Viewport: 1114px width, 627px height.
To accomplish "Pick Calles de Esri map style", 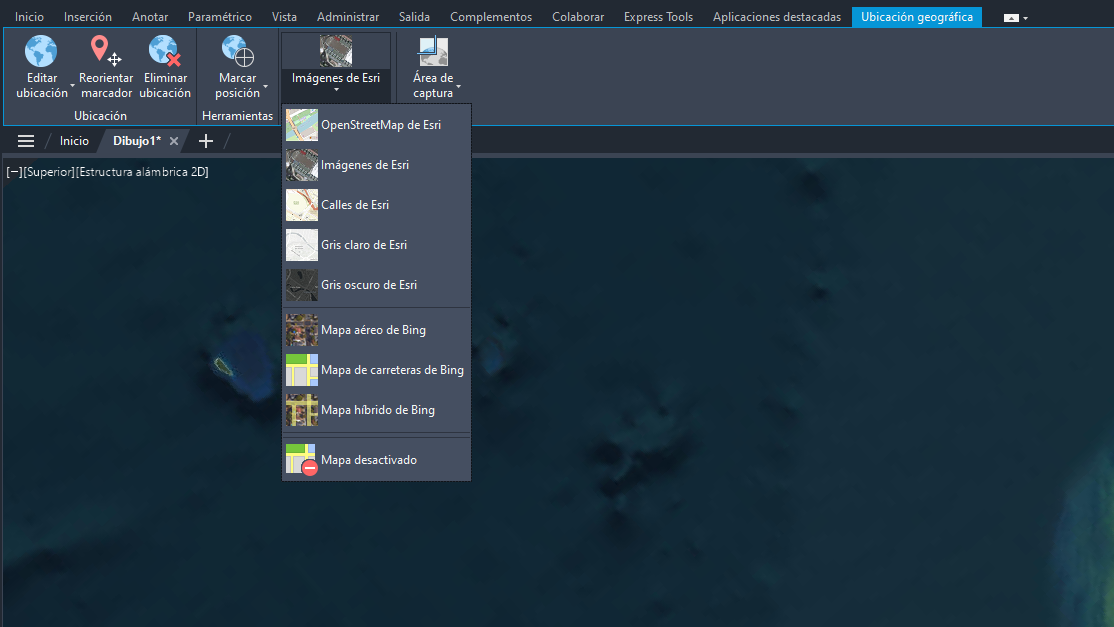I will [x=377, y=205].
